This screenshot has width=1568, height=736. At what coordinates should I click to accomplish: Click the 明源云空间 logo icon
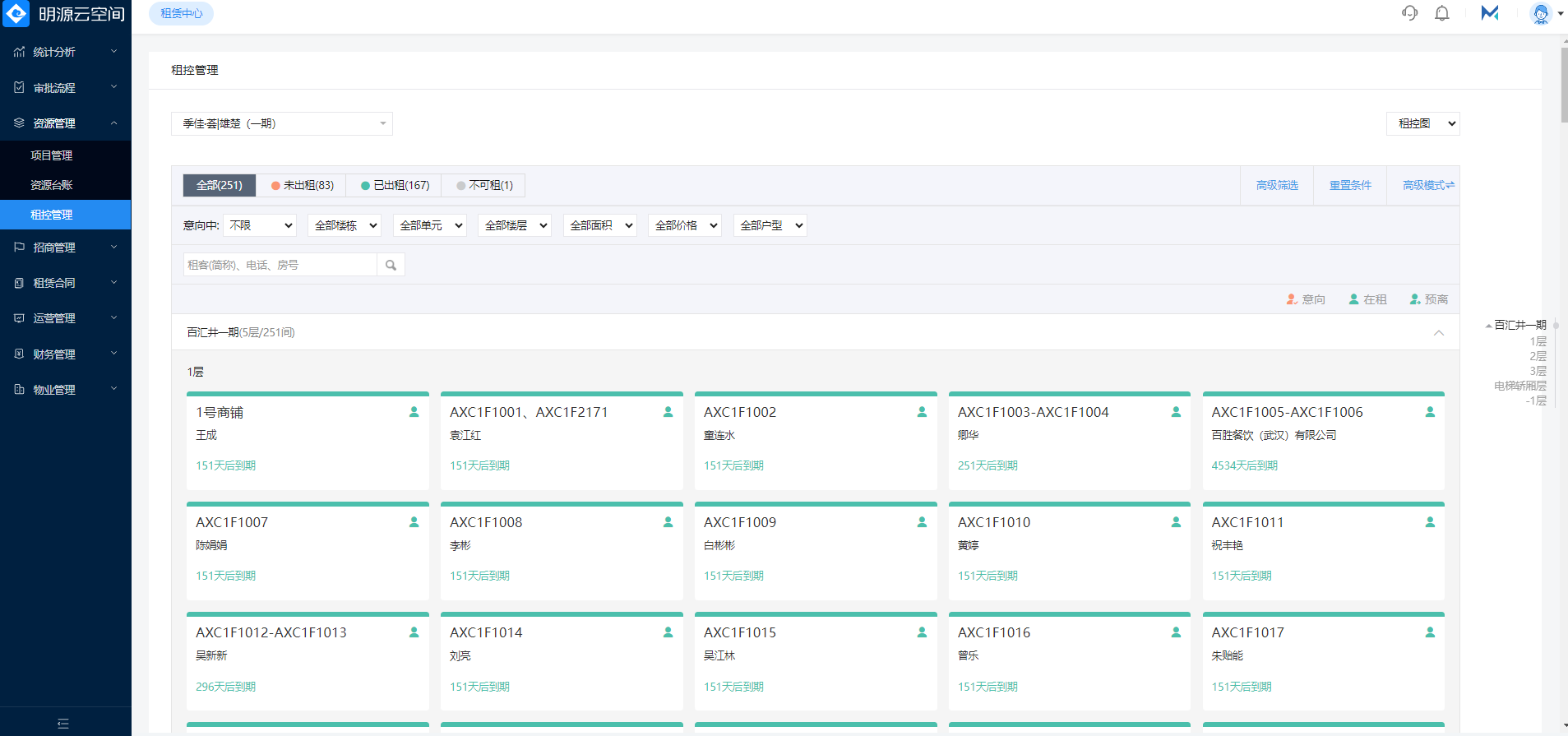(16, 13)
